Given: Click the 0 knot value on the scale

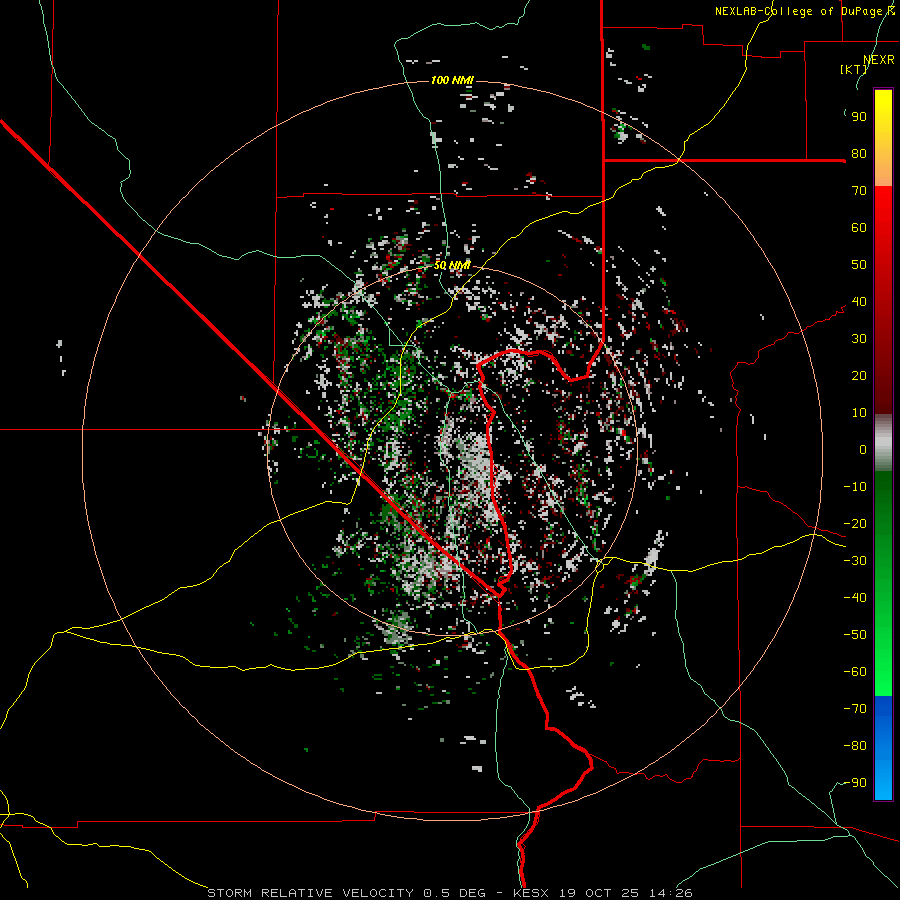Looking at the screenshot, I should pos(863,449).
